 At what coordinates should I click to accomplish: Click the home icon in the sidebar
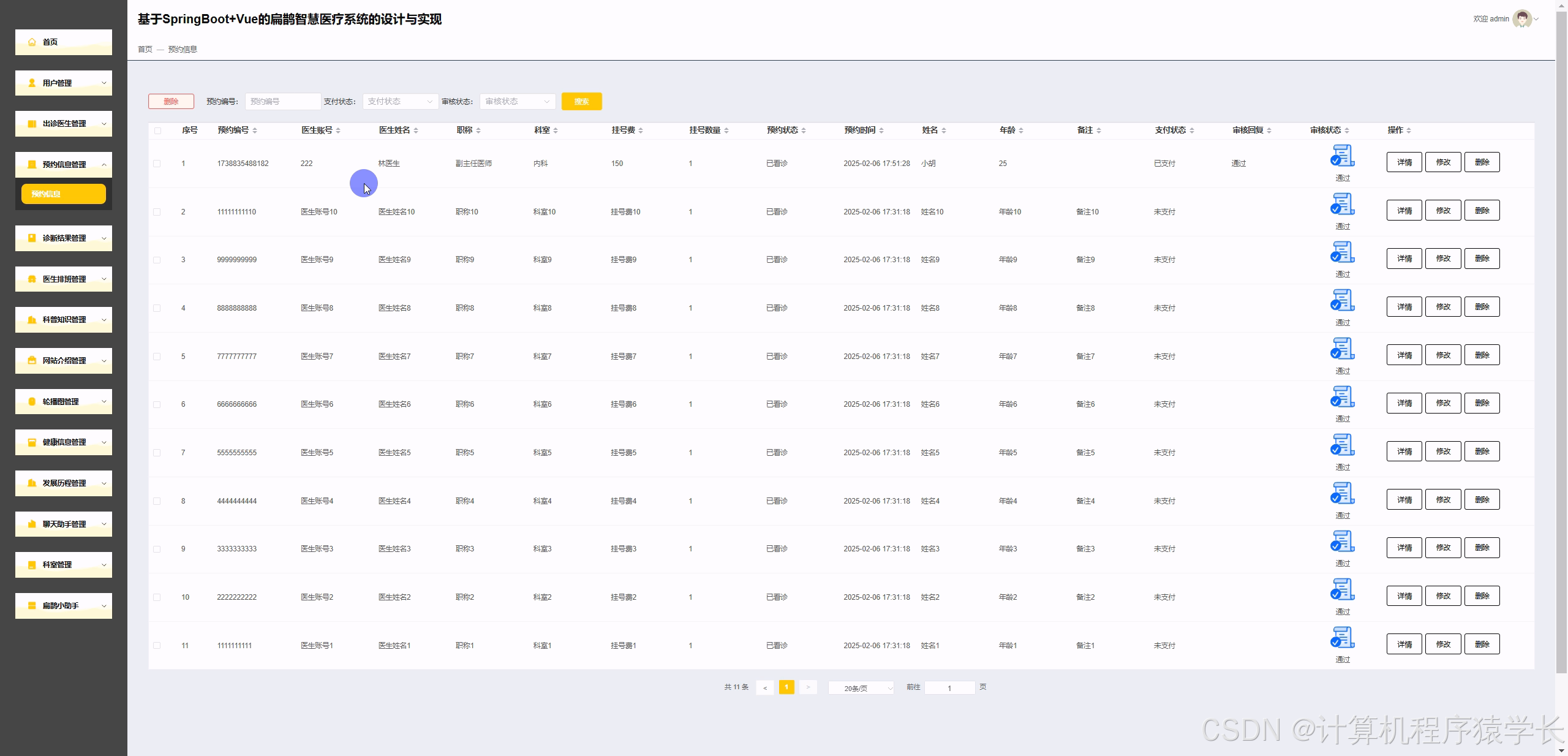coord(32,42)
